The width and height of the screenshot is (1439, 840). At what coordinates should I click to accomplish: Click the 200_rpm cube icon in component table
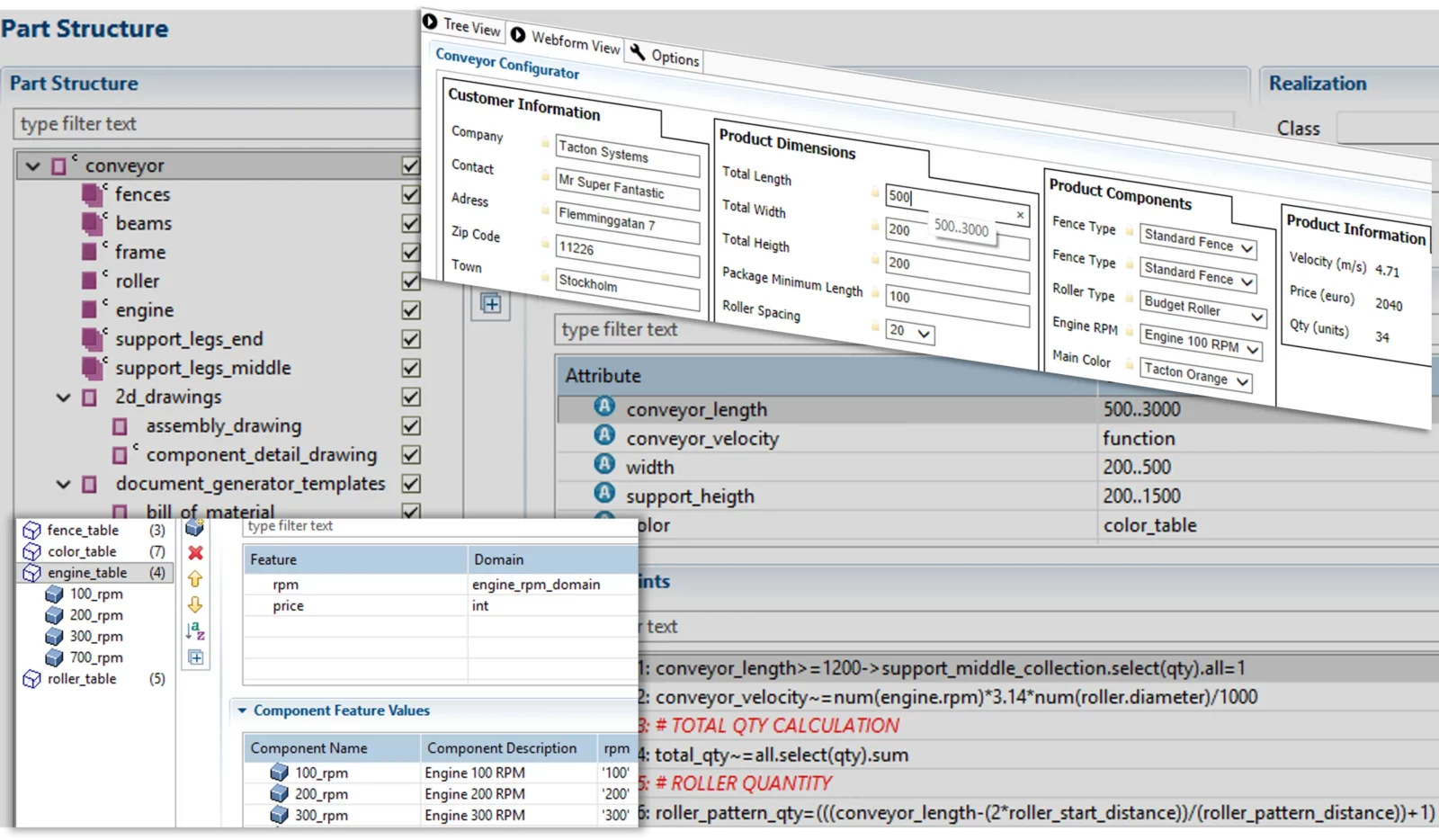[280, 794]
